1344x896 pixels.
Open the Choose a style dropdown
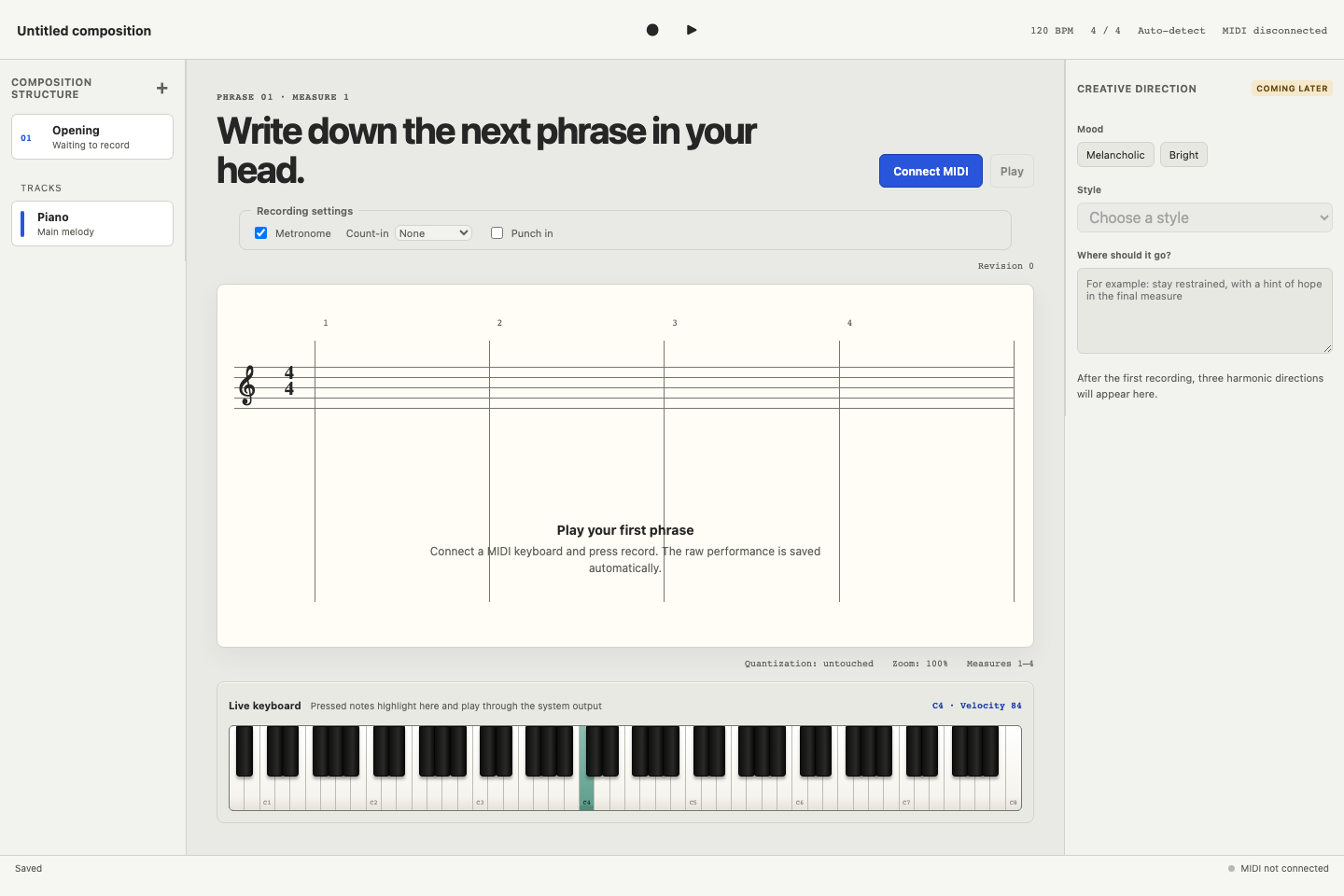click(1204, 217)
